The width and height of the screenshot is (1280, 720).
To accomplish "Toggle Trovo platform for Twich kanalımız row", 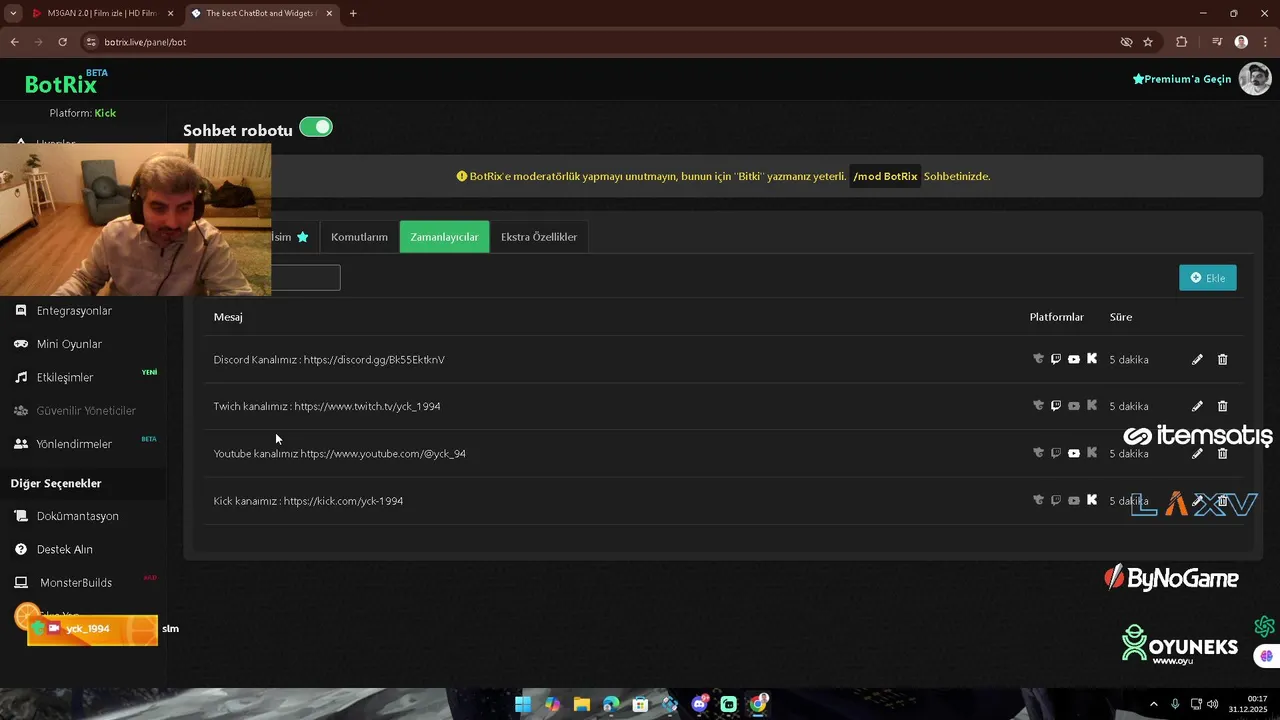I will [1038, 406].
